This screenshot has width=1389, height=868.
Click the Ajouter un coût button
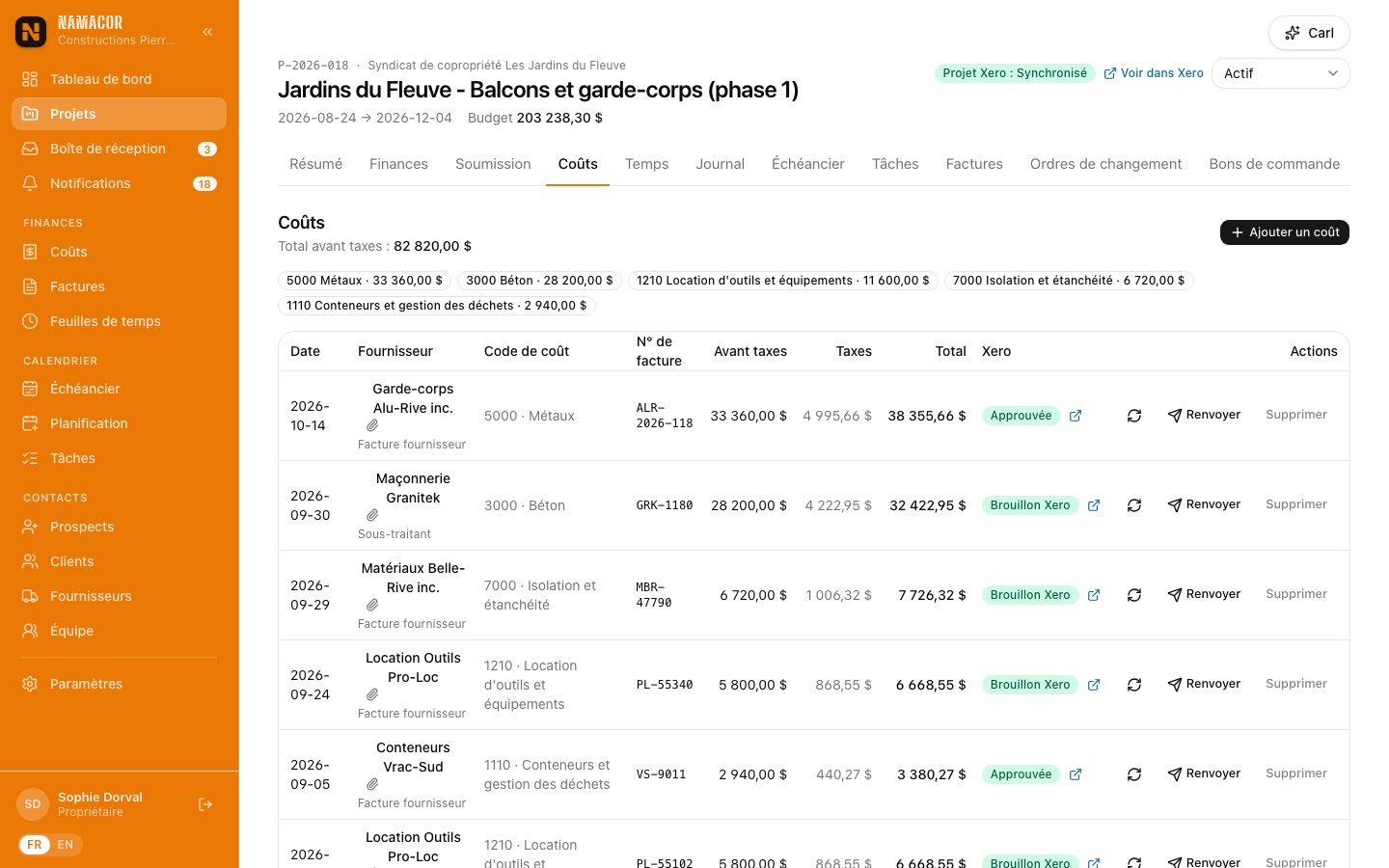coord(1285,232)
